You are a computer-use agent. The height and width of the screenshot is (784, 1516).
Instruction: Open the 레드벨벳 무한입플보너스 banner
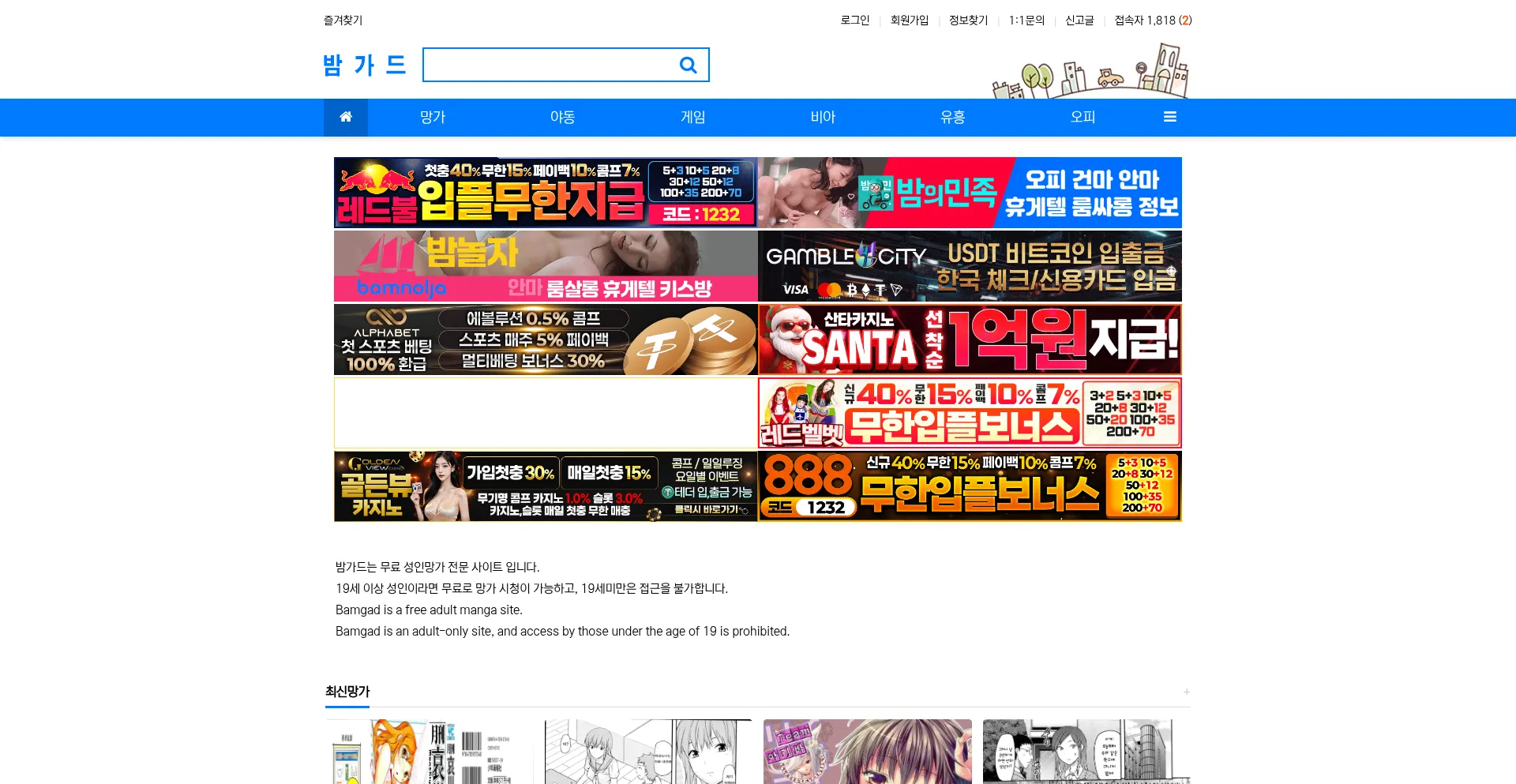(x=970, y=413)
